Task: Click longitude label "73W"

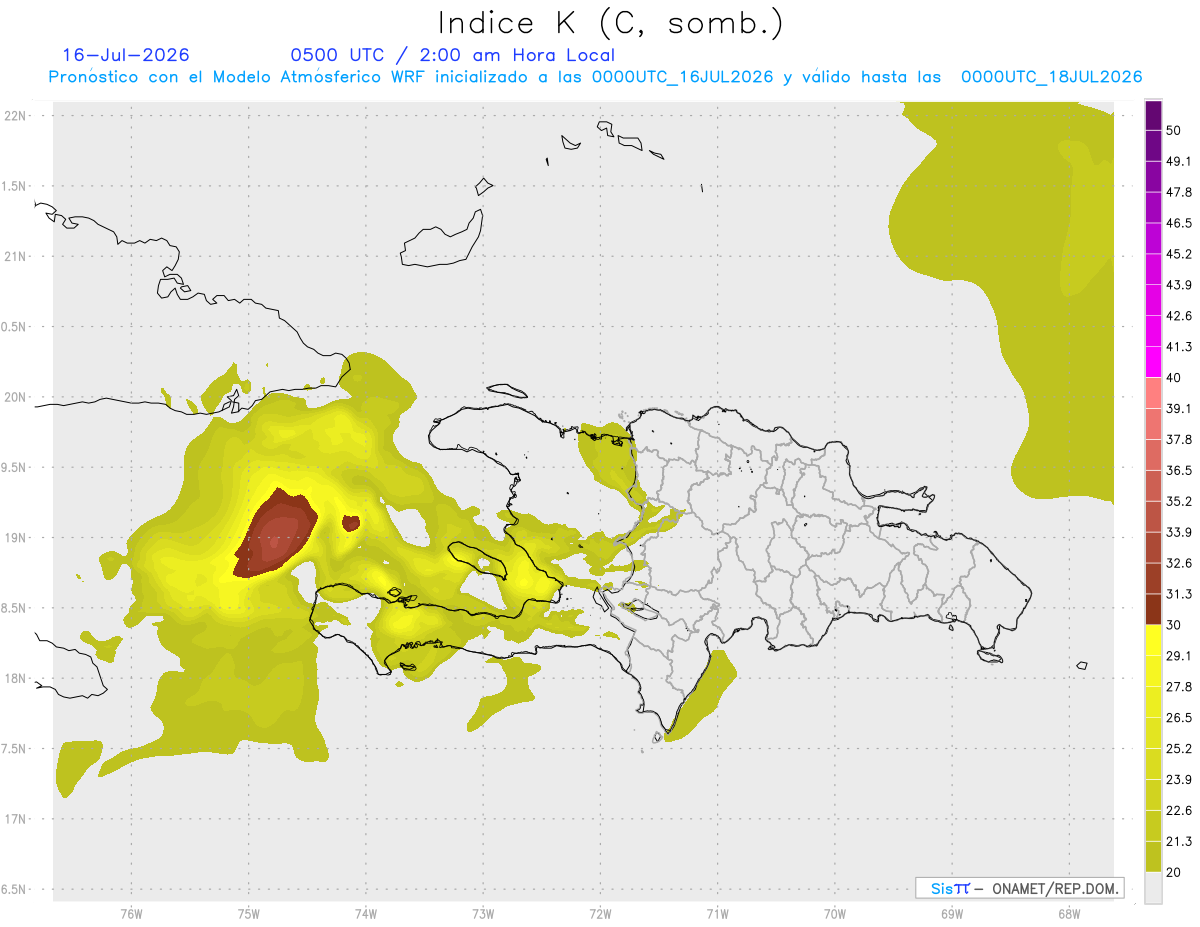Action: (x=483, y=913)
